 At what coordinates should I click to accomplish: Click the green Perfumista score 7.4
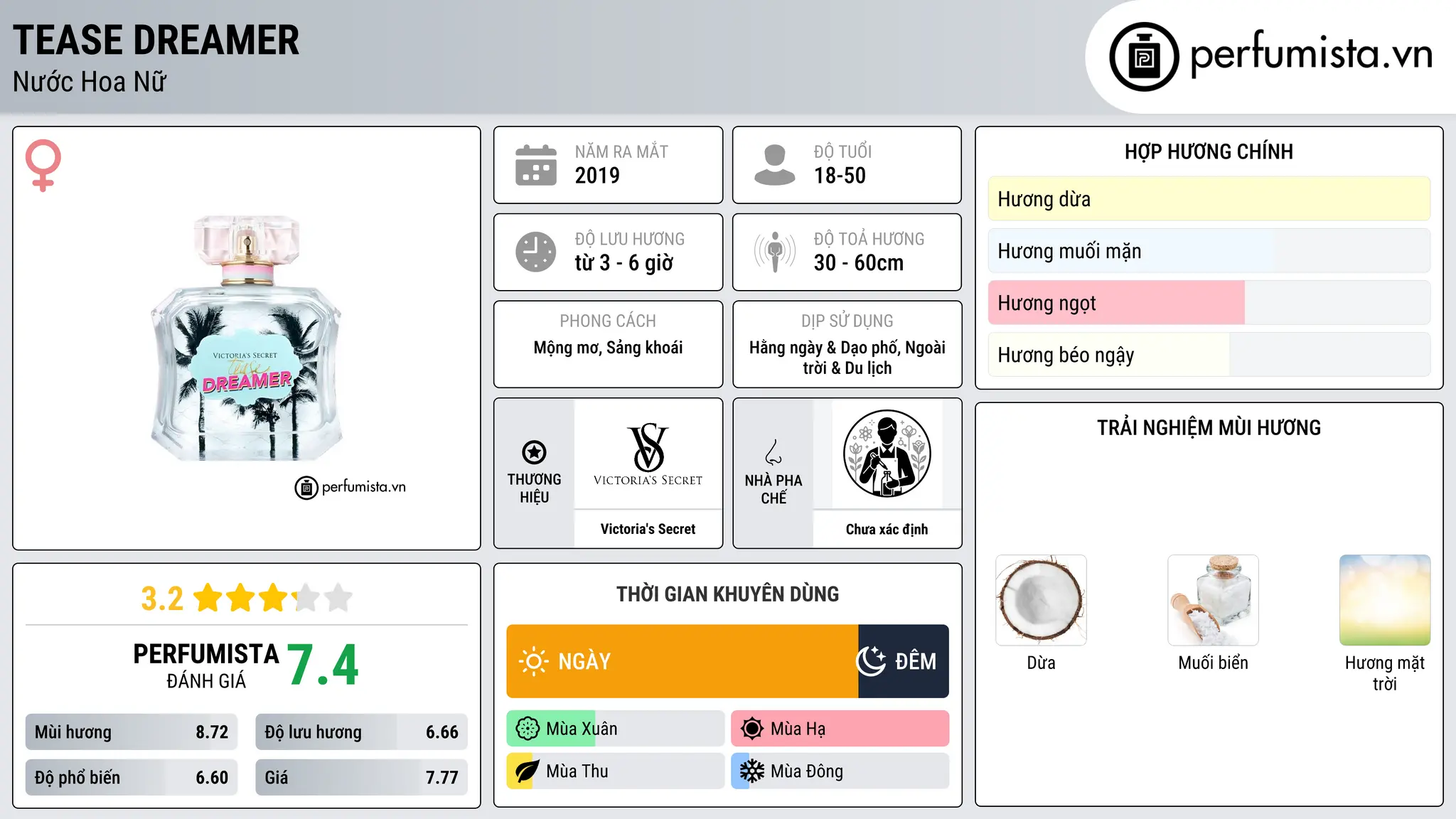click(323, 665)
